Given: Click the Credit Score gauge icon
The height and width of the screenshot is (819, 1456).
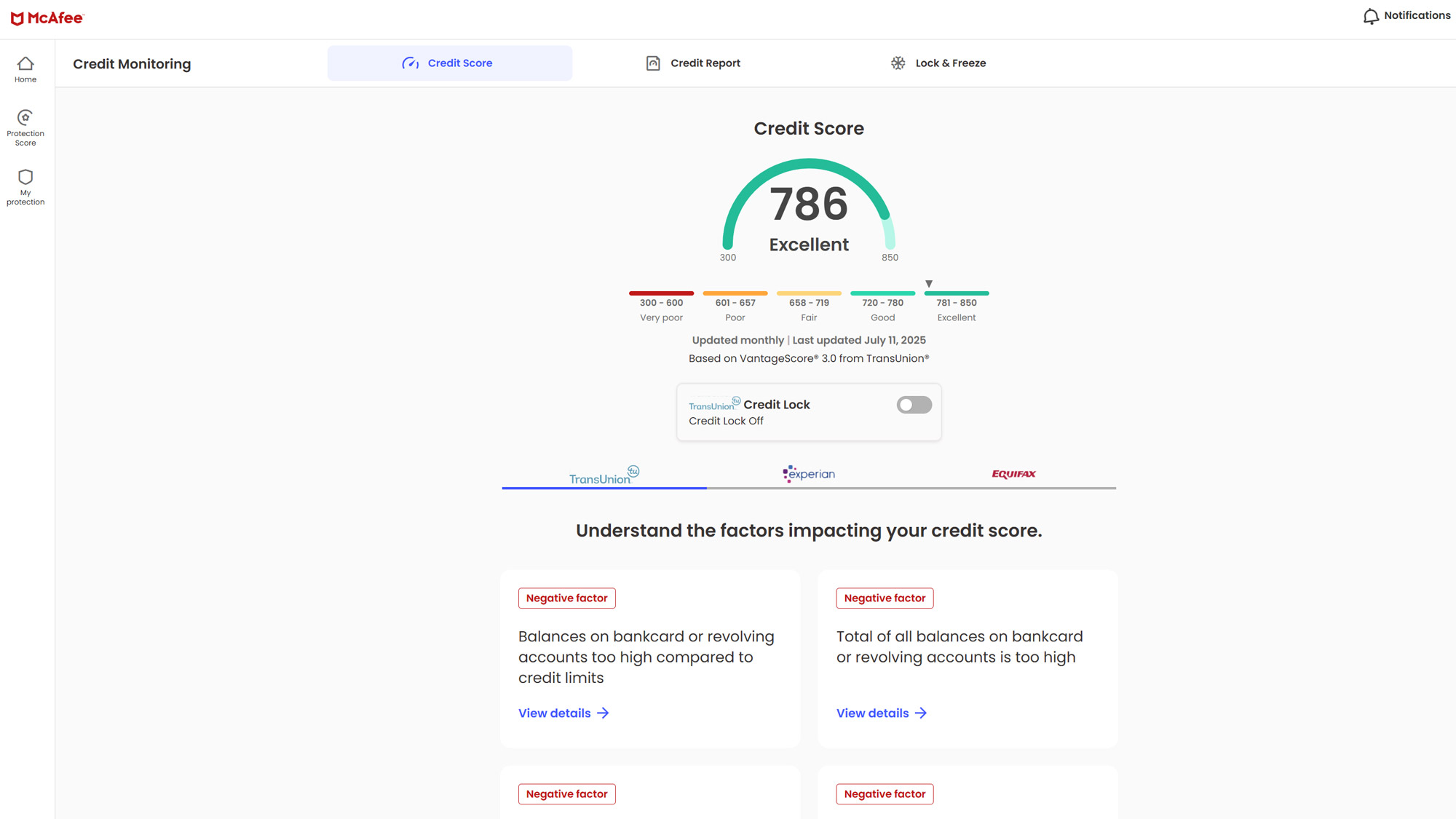Looking at the screenshot, I should click(x=411, y=63).
